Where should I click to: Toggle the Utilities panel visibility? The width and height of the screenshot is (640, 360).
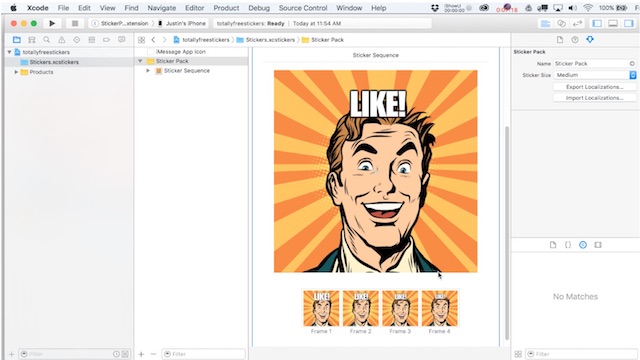(629, 24)
